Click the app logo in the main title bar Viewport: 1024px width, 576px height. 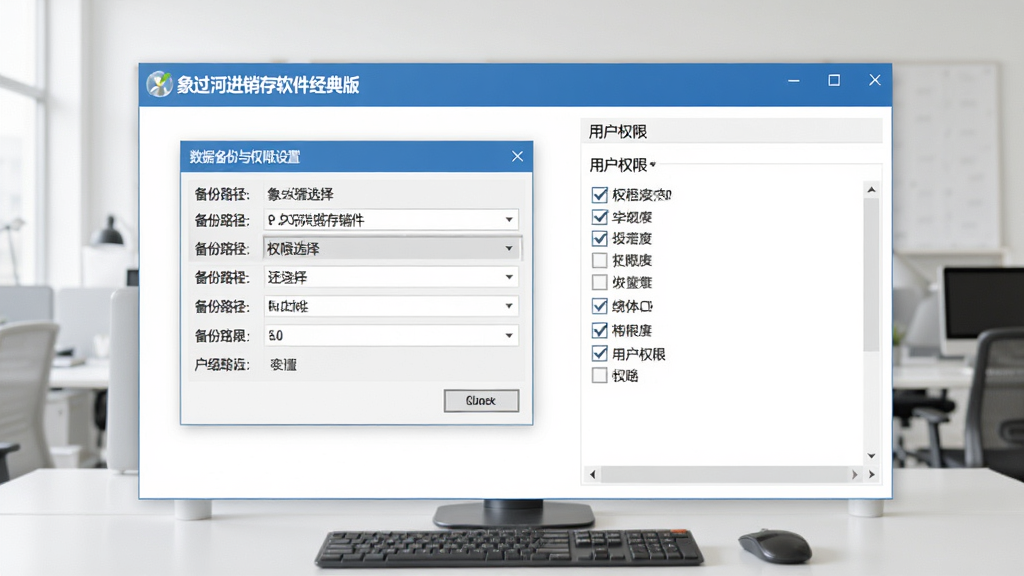click(159, 84)
